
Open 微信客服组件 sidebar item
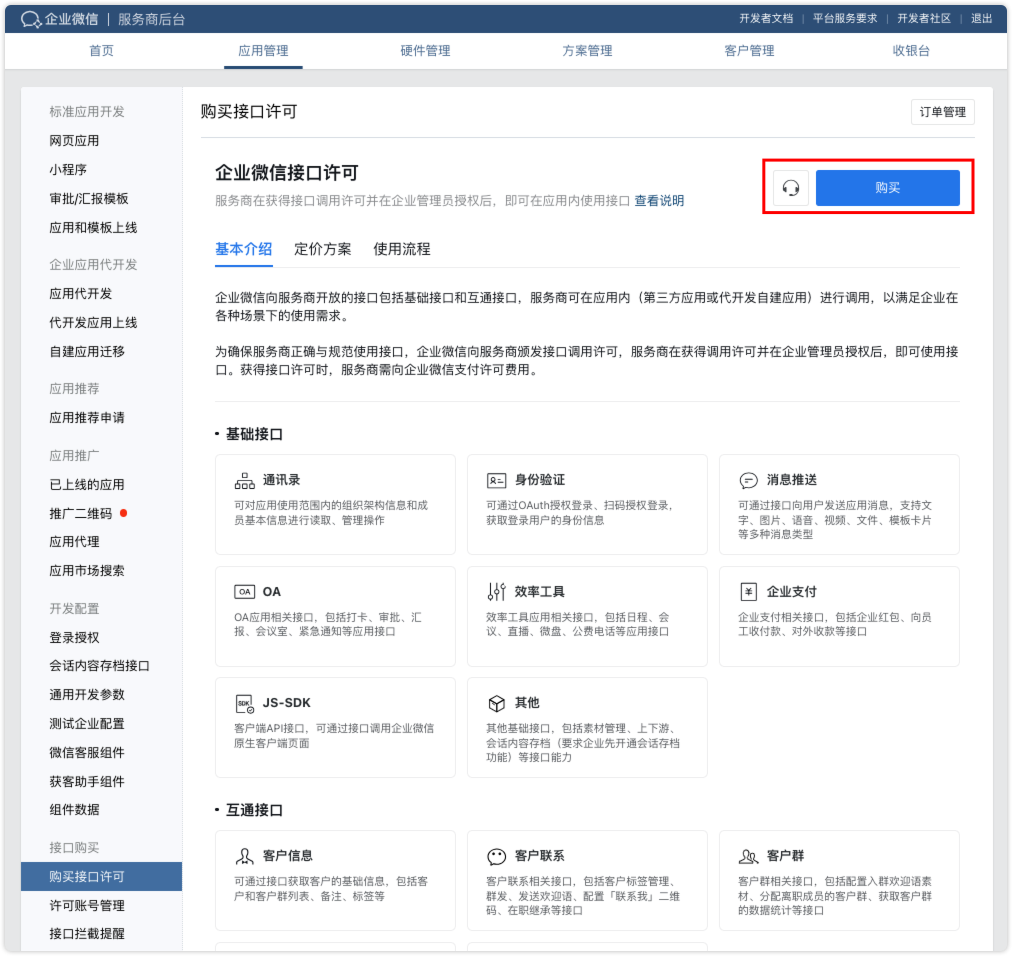pyautogui.click(x=87, y=753)
